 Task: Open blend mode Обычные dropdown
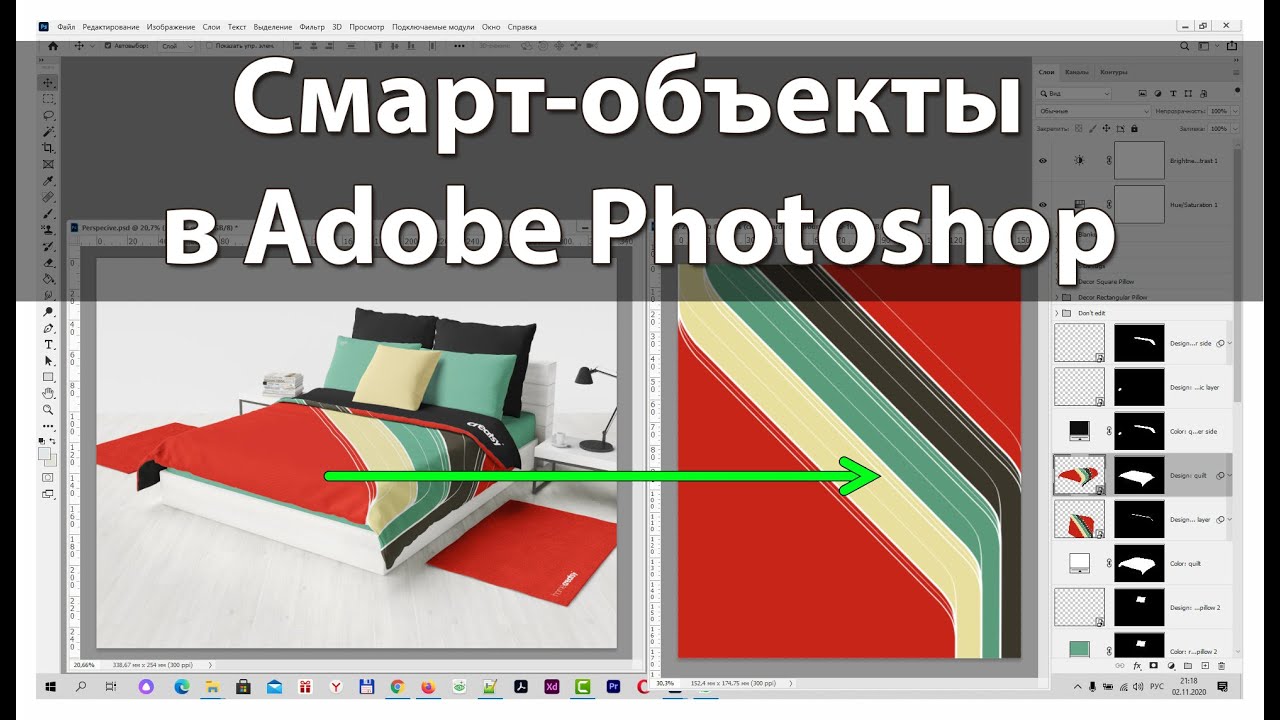click(1092, 111)
